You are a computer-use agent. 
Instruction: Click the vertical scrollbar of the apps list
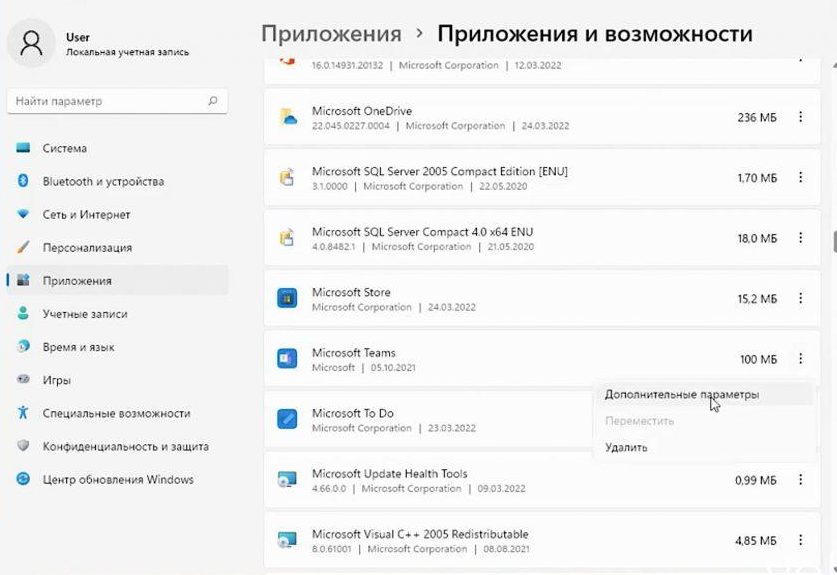833,243
